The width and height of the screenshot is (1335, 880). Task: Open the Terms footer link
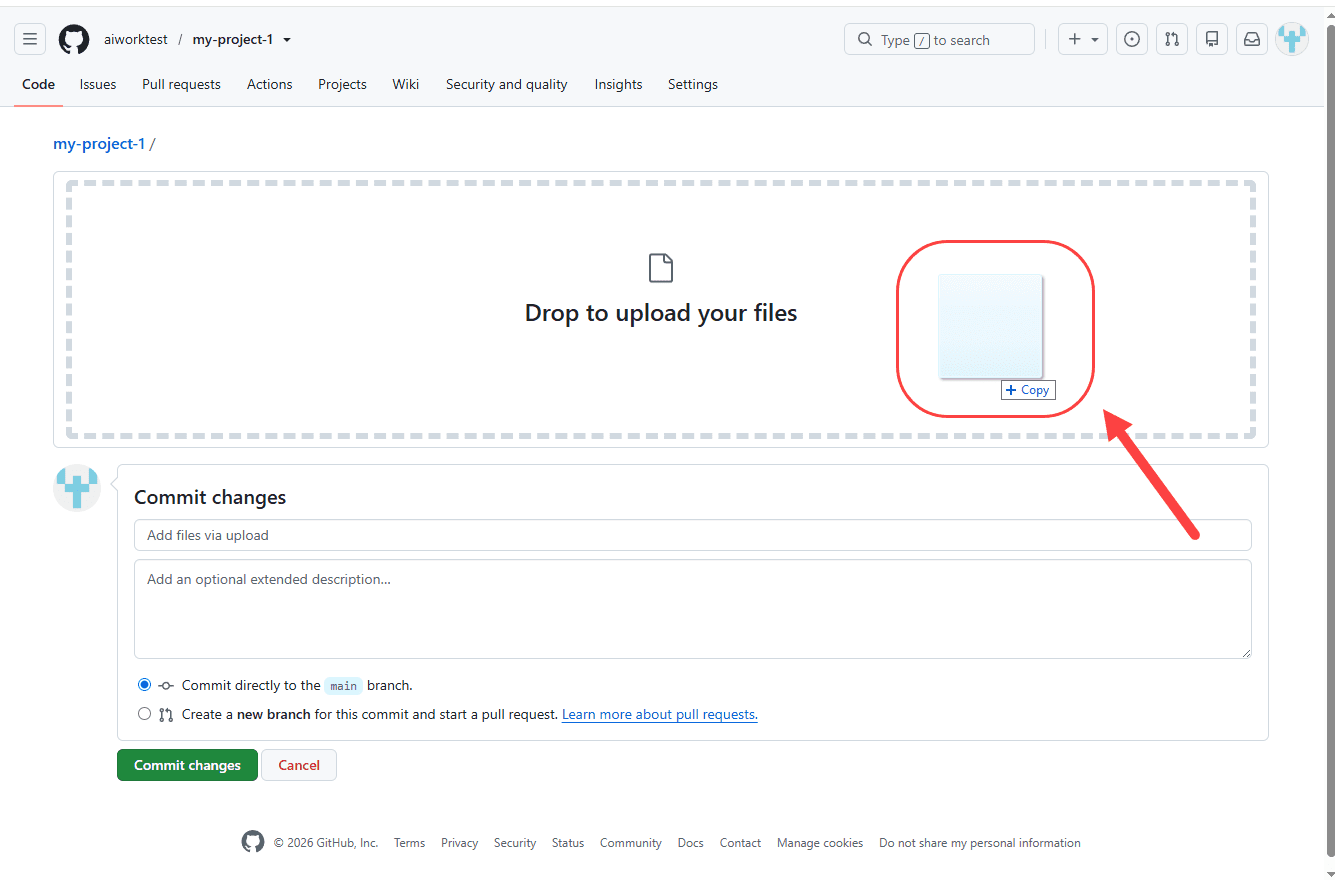click(409, 843)
